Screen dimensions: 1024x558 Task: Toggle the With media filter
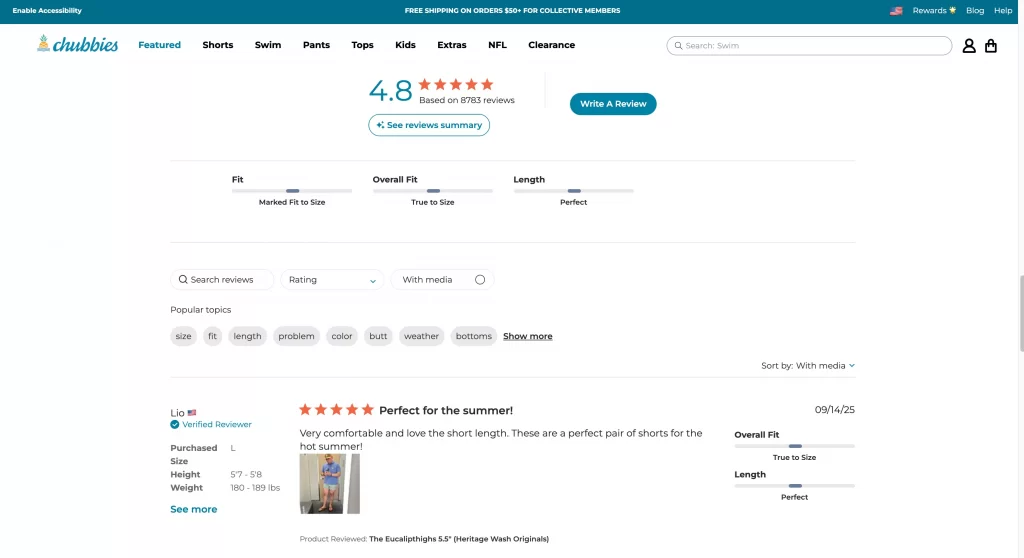tap(479, 280)
